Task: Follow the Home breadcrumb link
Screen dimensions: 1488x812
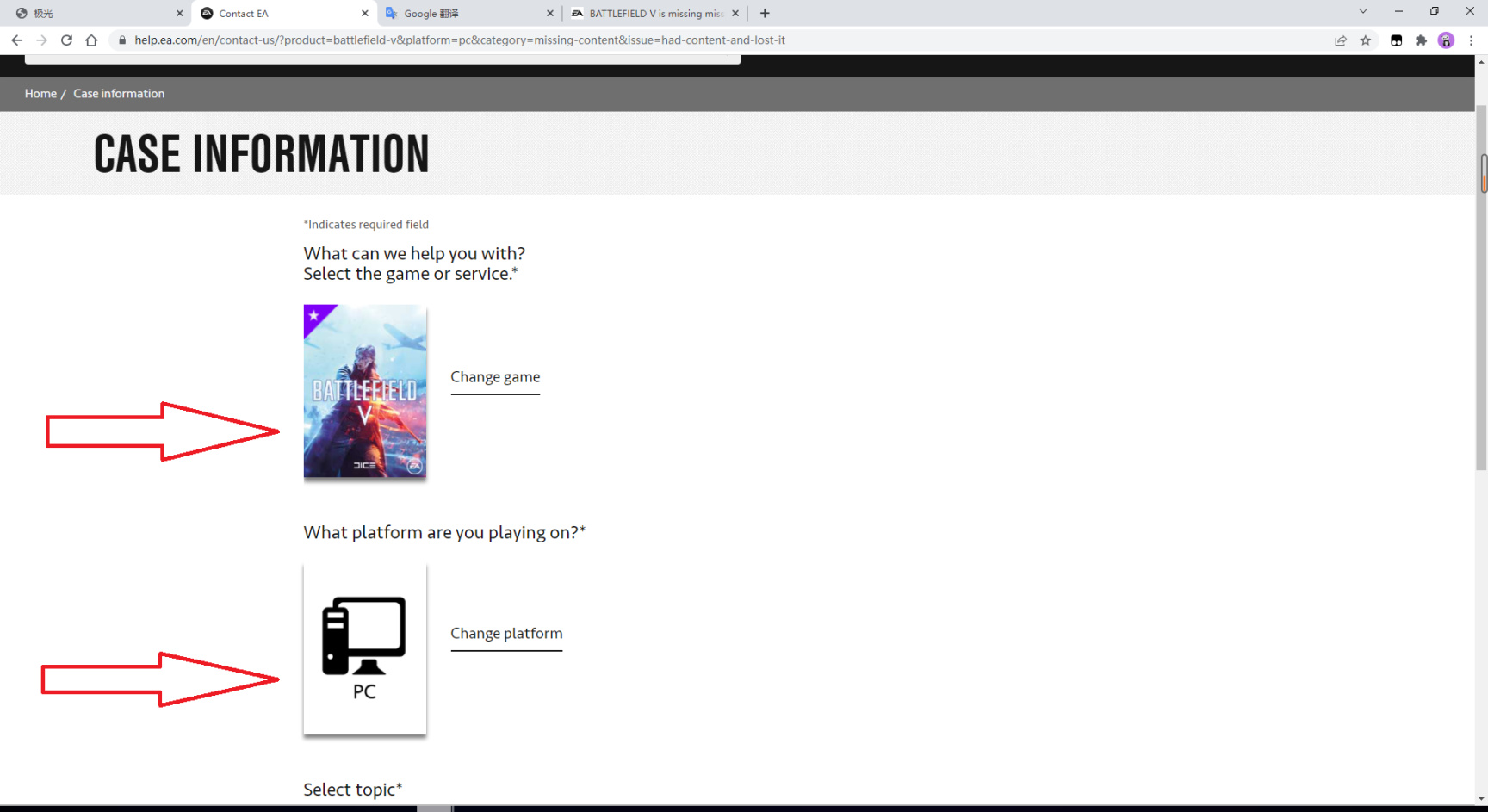Action: pyautogui.click(x=40, y=94)
